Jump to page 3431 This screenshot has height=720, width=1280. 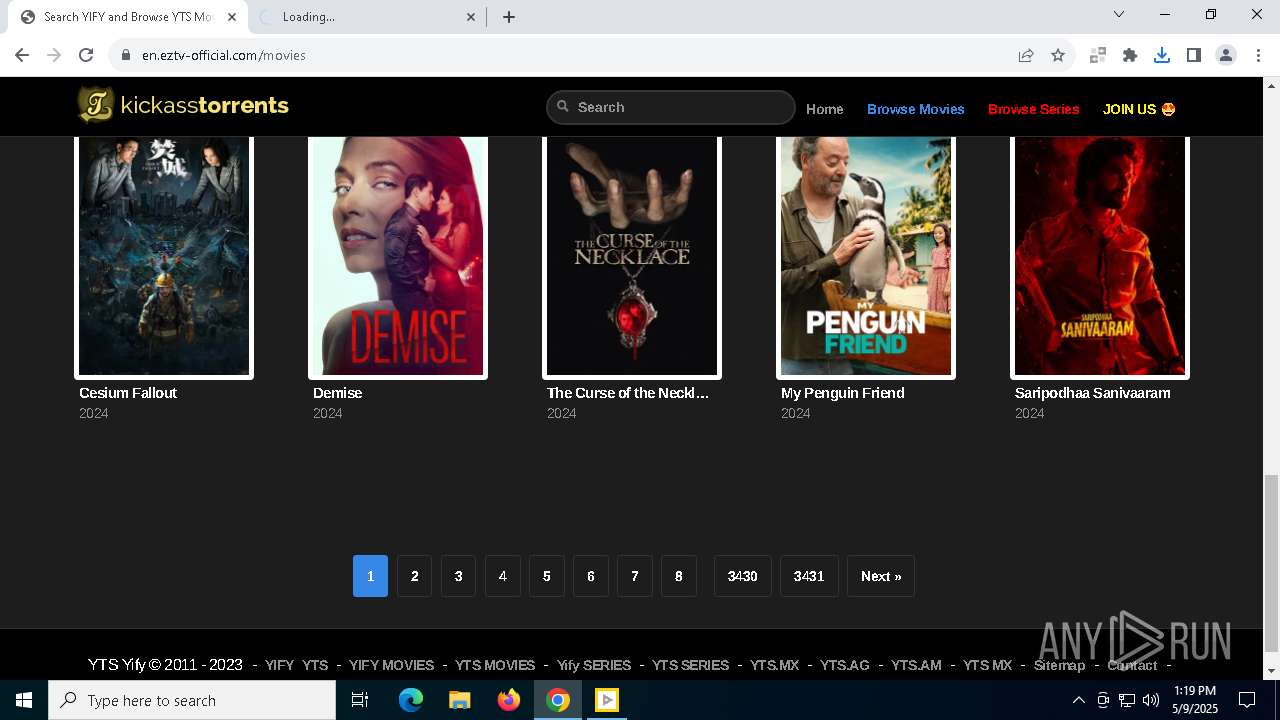(x=809, y=576)
